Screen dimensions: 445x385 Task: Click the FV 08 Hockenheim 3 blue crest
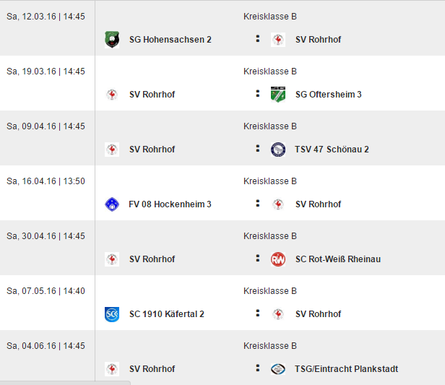pos(112,204)
